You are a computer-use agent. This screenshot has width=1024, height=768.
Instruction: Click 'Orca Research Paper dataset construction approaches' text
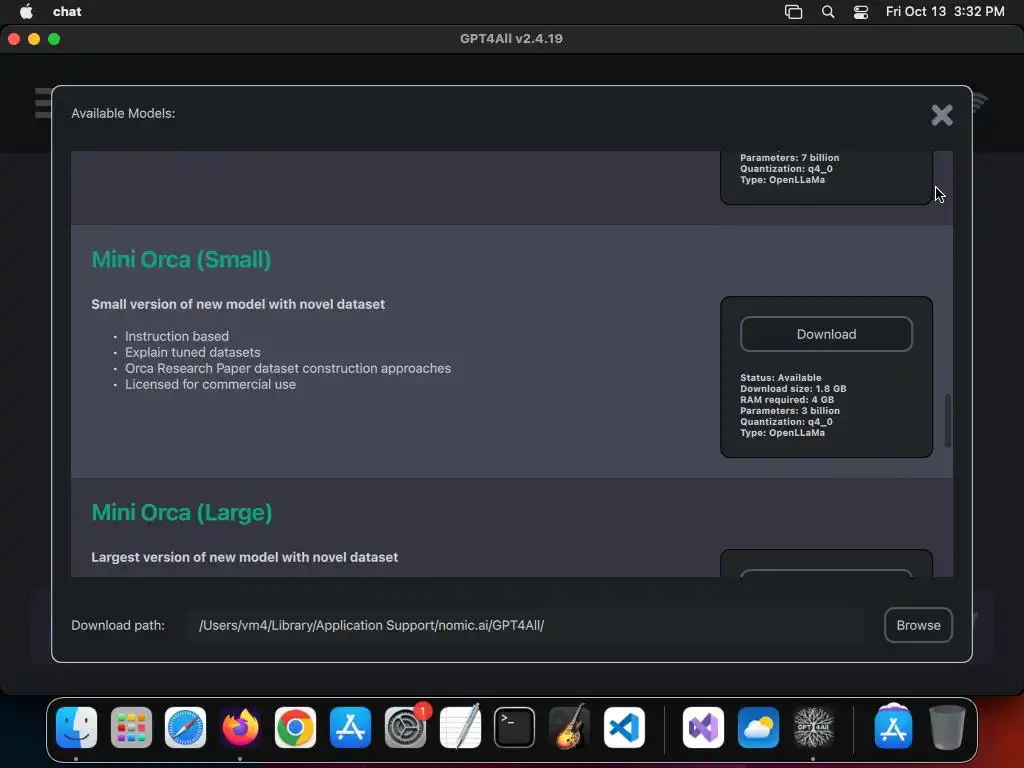point(288,368)
